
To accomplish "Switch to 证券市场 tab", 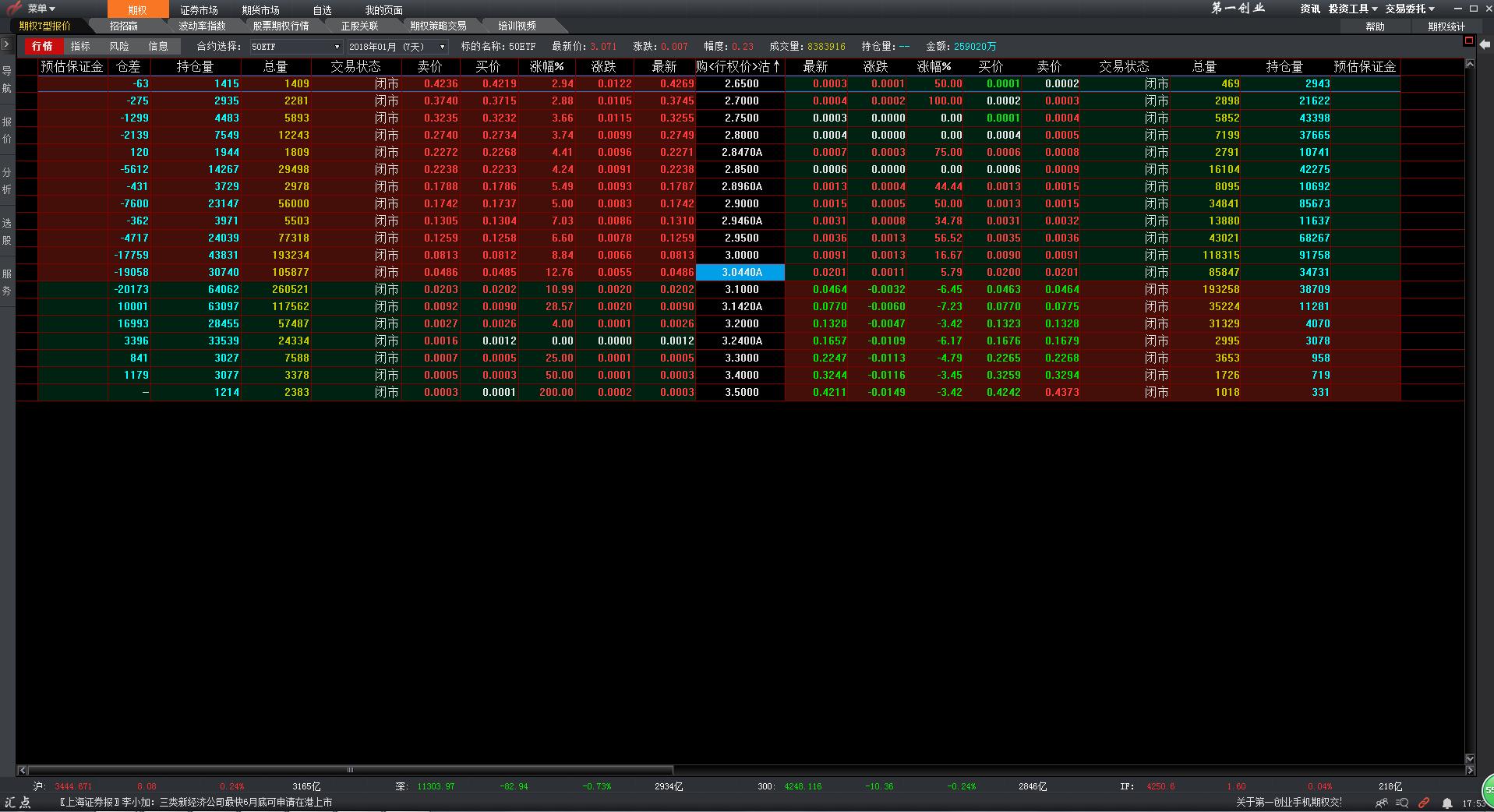I will tap(199, 10).
